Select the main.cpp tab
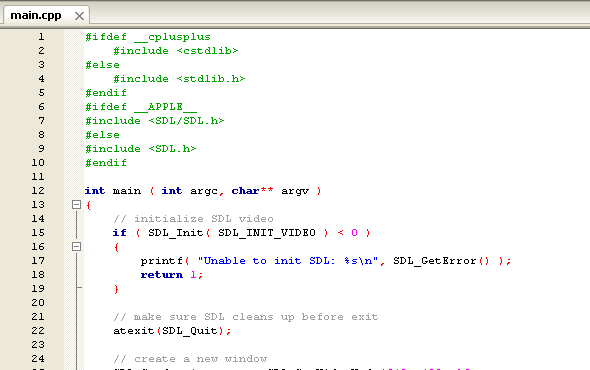The image size is (590, 370). [36, 15]
